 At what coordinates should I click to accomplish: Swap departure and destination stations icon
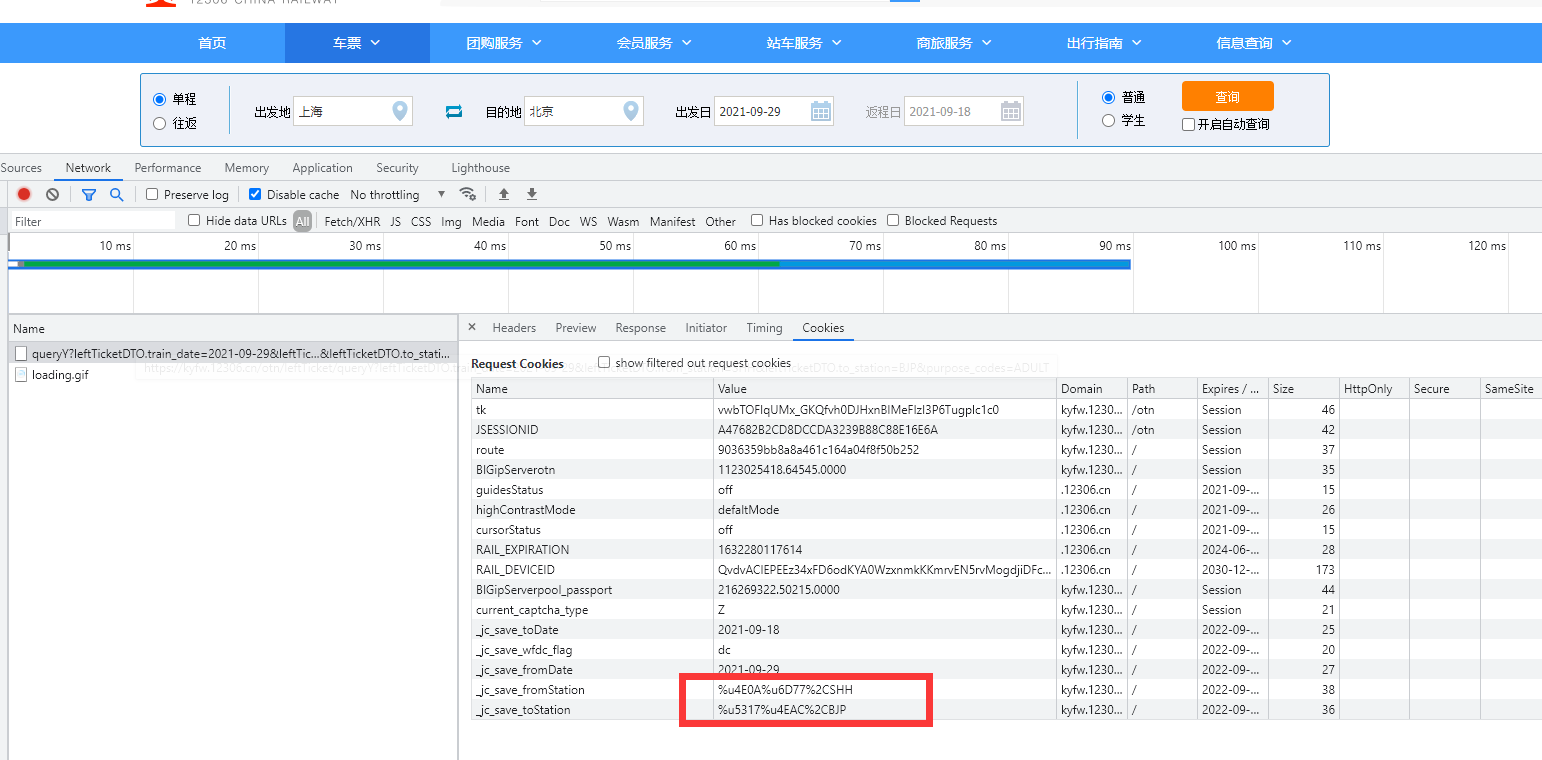pos(454,111)
